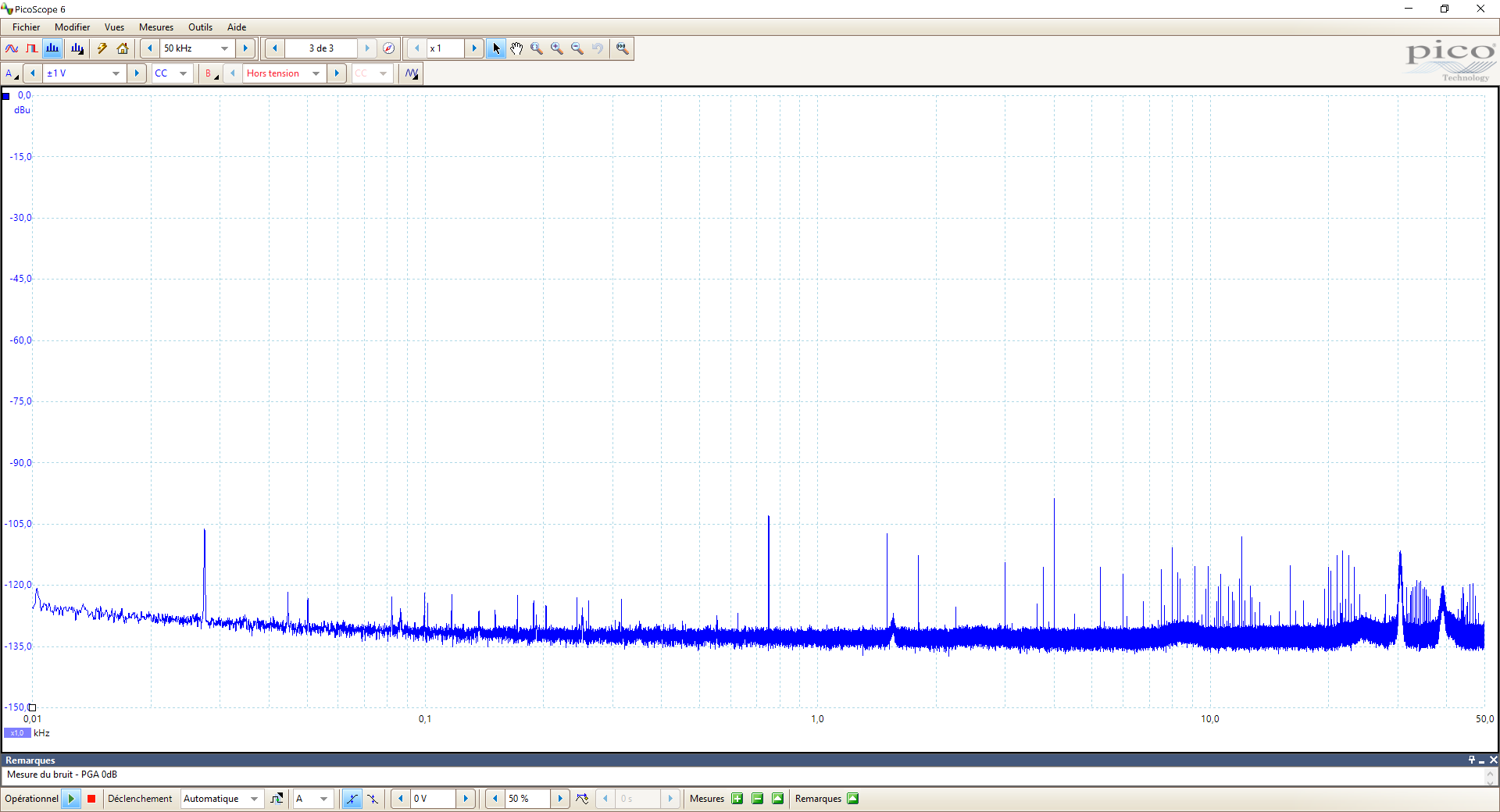Edit measurement with green triangle icon
Viewport: 1500px width, 812px height.
777,799
